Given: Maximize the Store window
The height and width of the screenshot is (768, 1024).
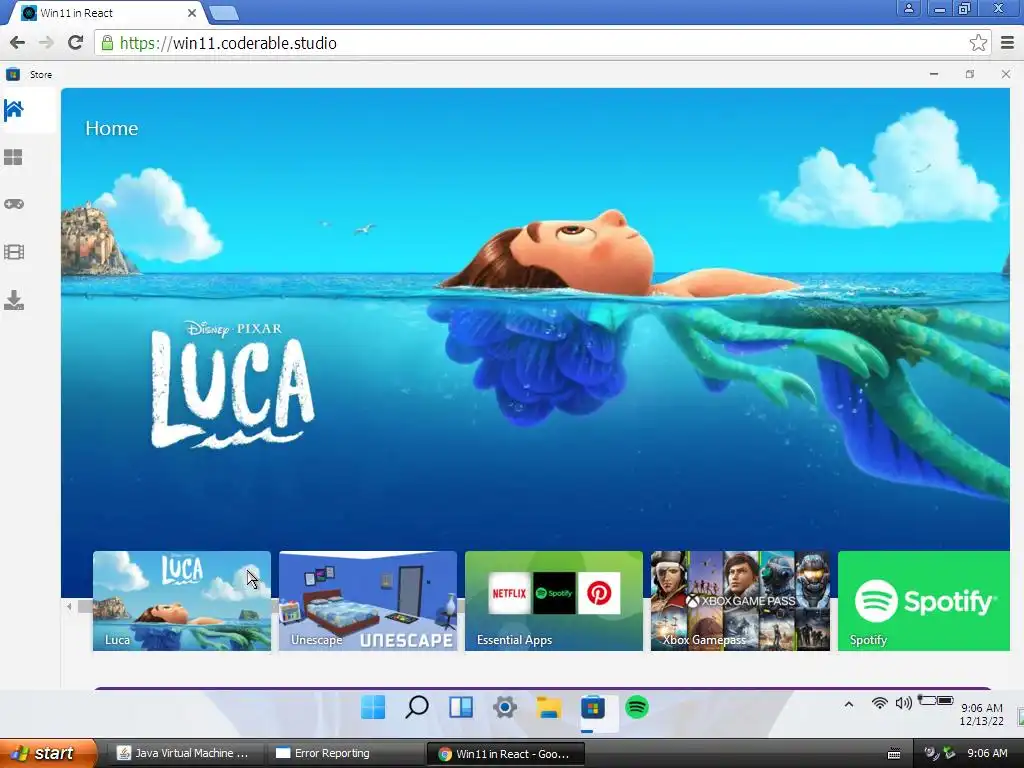Looking at the screenshot, I should [970, 74].
